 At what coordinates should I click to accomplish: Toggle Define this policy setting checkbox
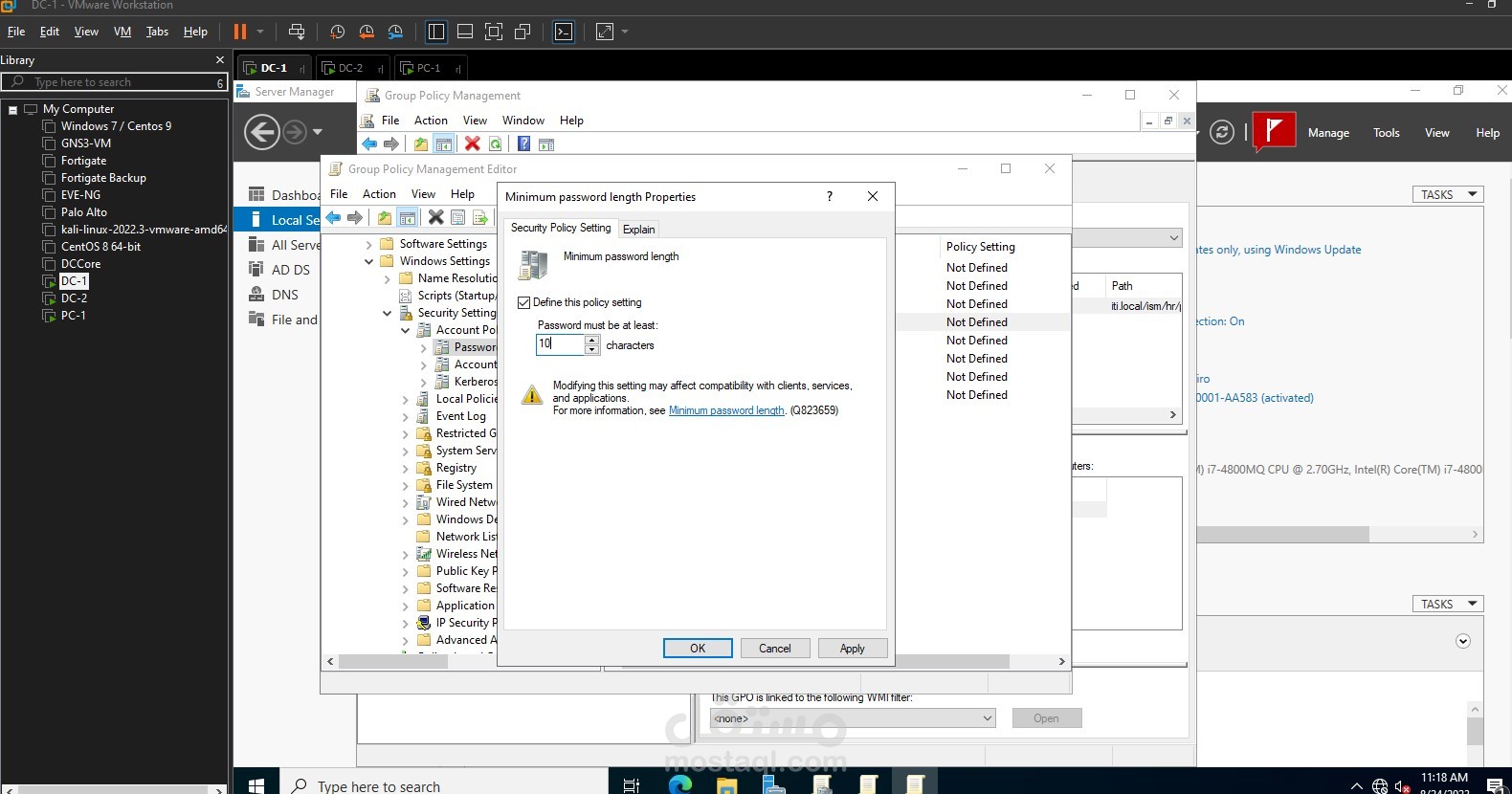click(523, 302)
